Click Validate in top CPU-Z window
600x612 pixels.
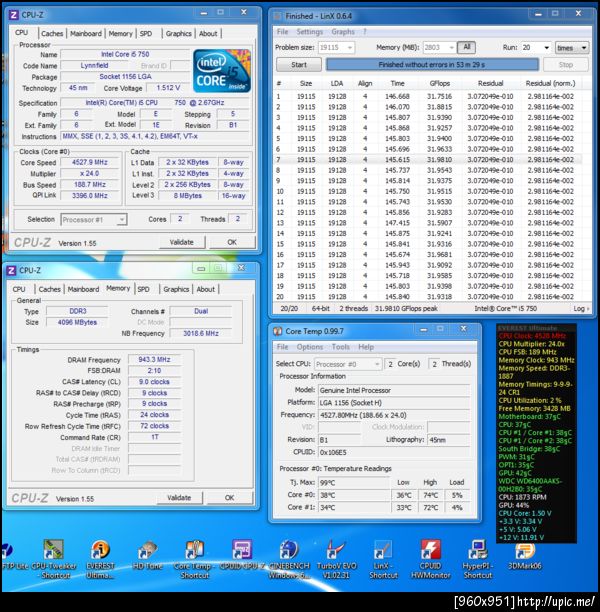coord(182,242)
